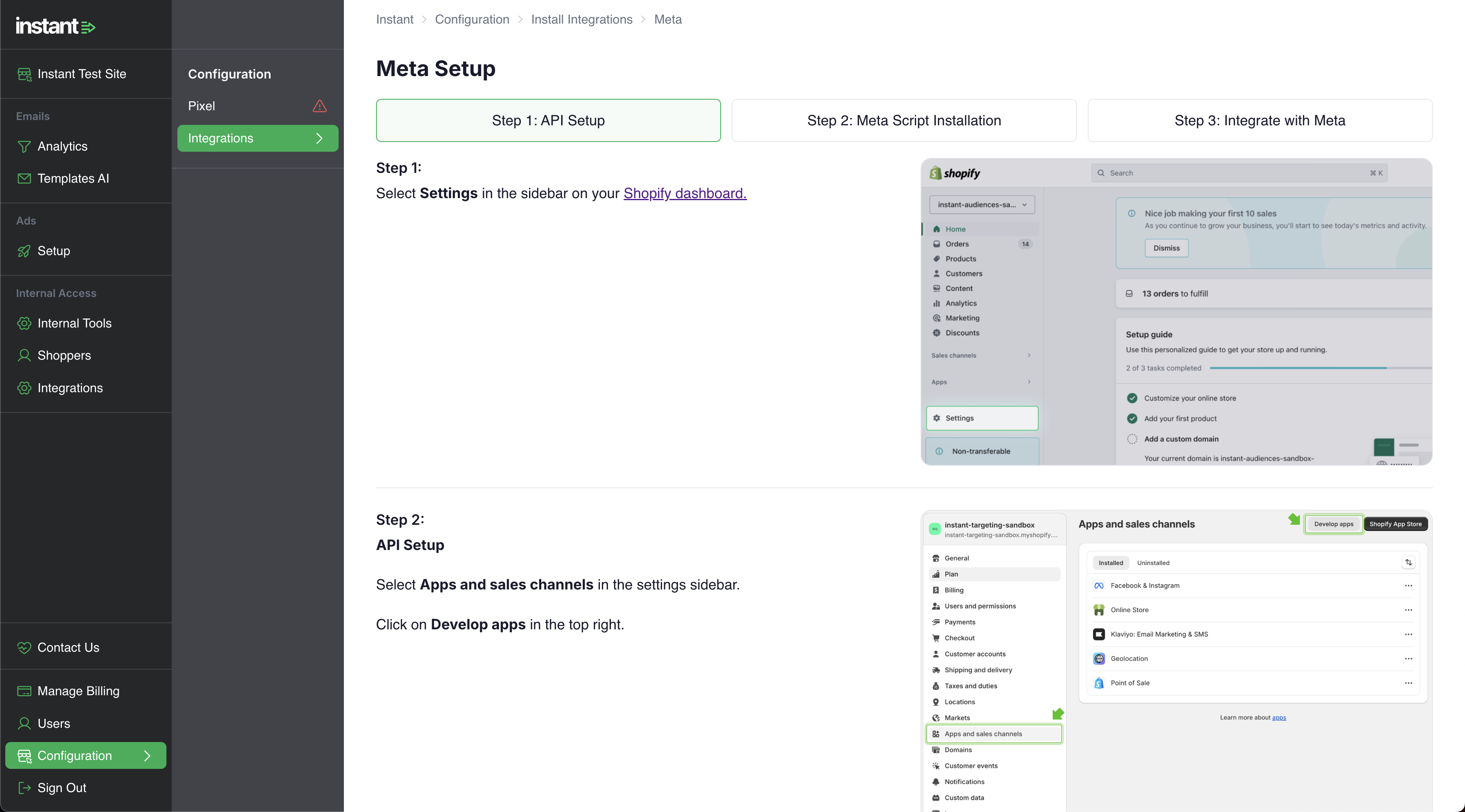This screenshot has height=812, width=1465.
Task: Switch to Step 3: Integrate with Meta tab
Action: click(x=1259, y=120)
